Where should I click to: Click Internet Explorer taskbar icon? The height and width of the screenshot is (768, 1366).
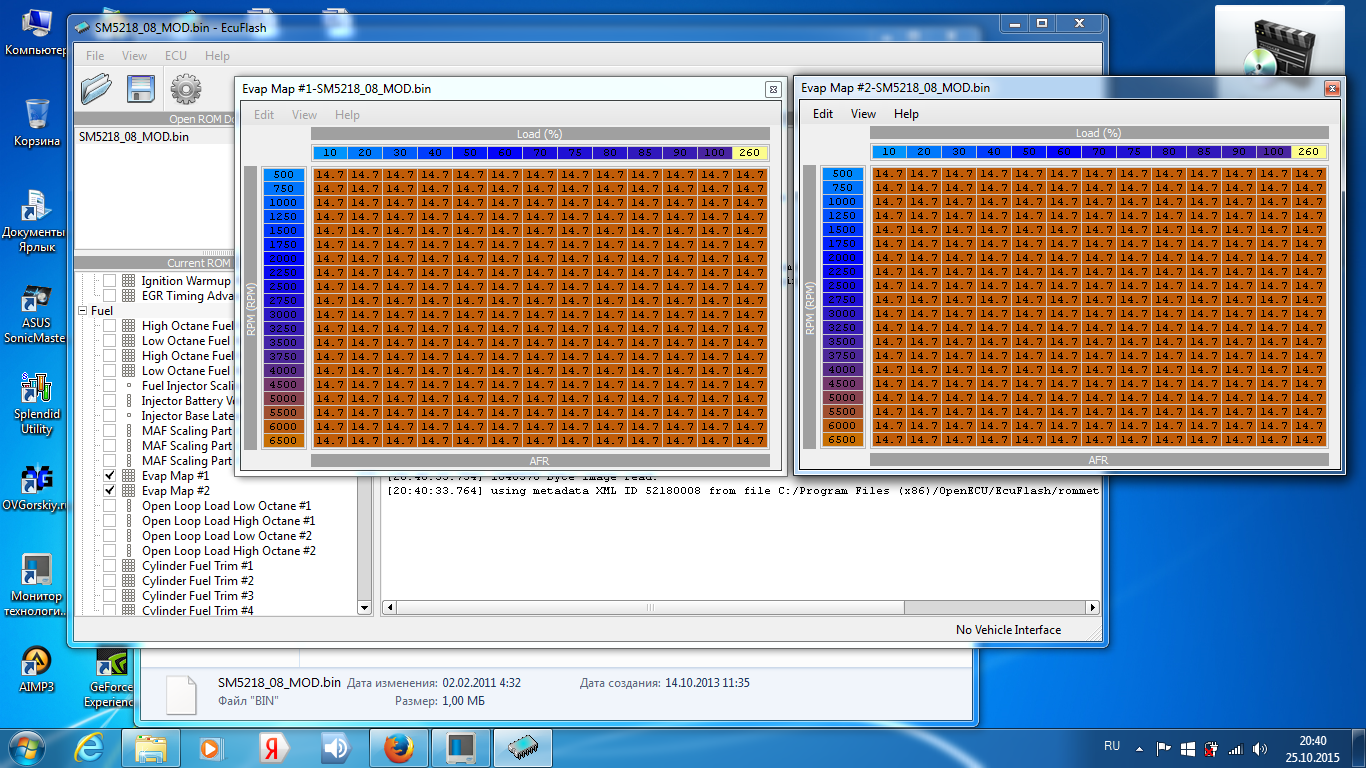[90, 747]
